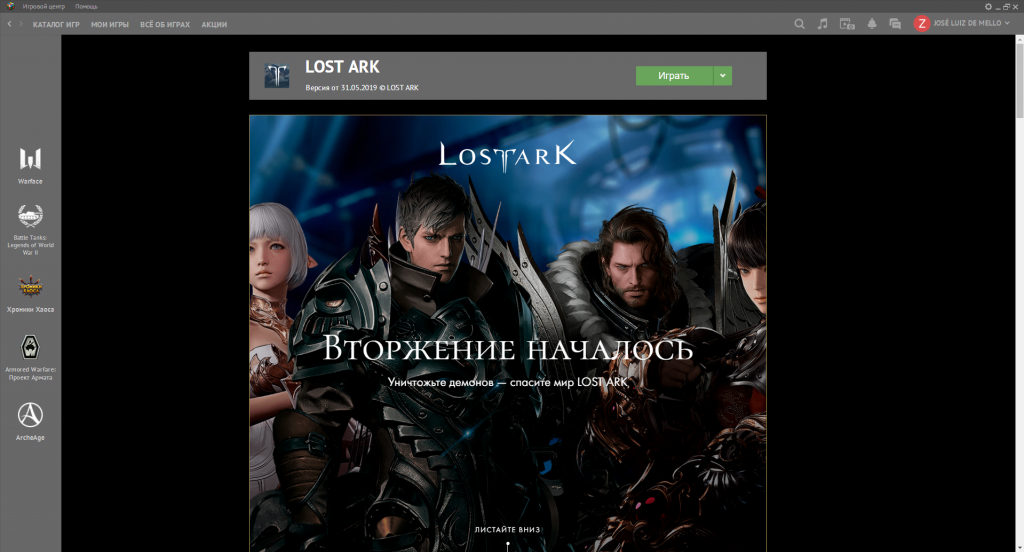
Task: Open the music note icon
Action: 822,24
